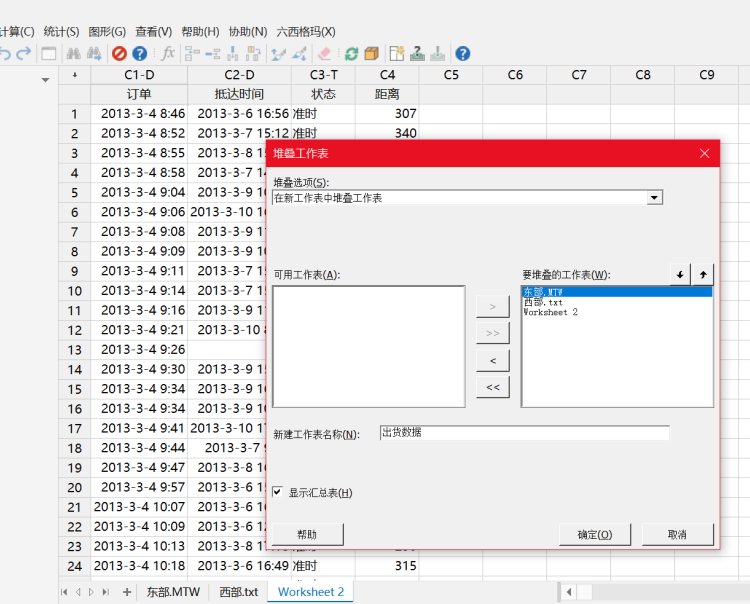Click the window pane toolbar icon
Screen dimensions: 750x604
[48, 54]
